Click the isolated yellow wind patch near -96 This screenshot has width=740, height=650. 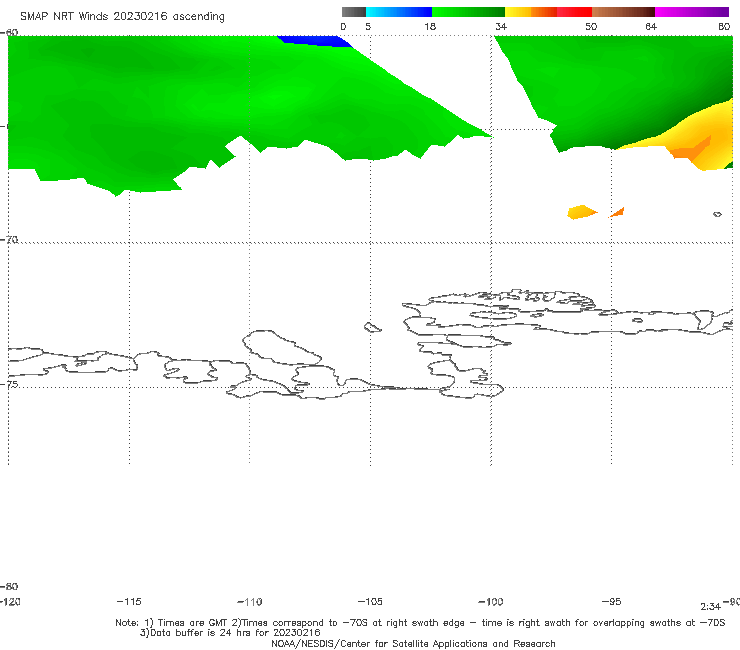[582, 212]
